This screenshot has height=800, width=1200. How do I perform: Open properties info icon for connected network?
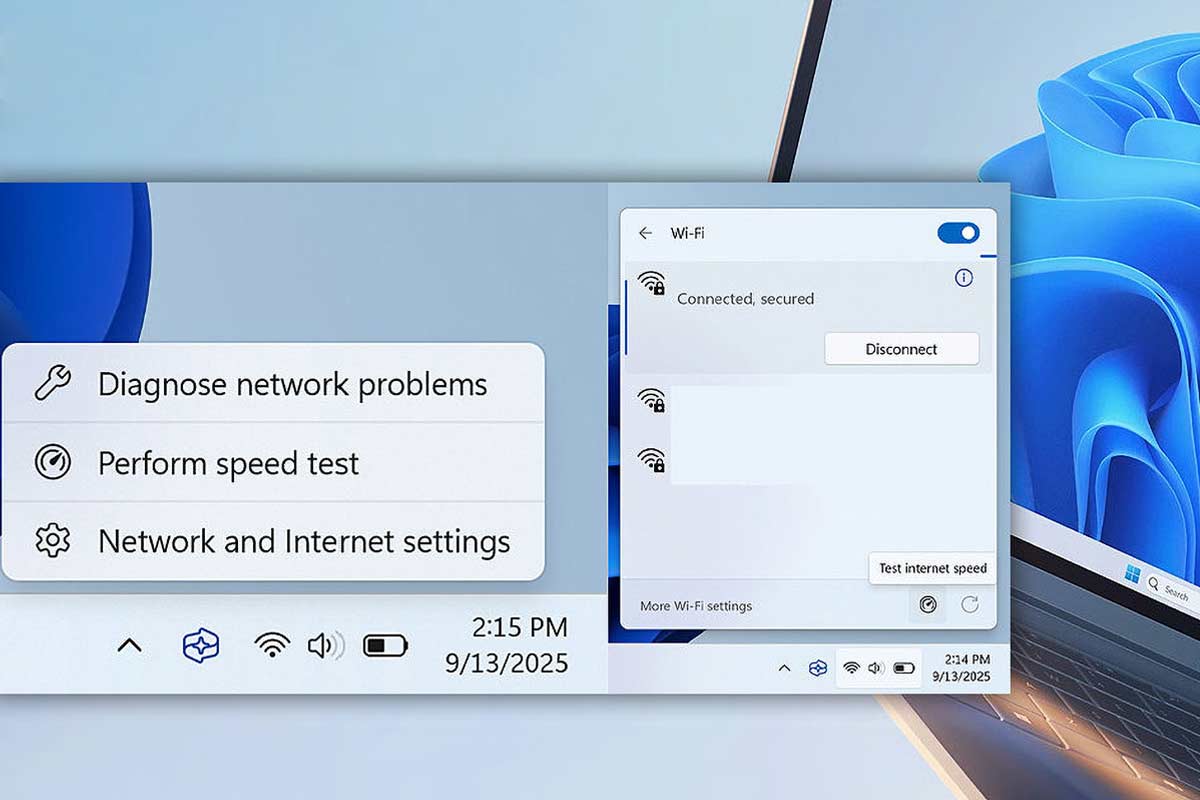coord(964,278)
